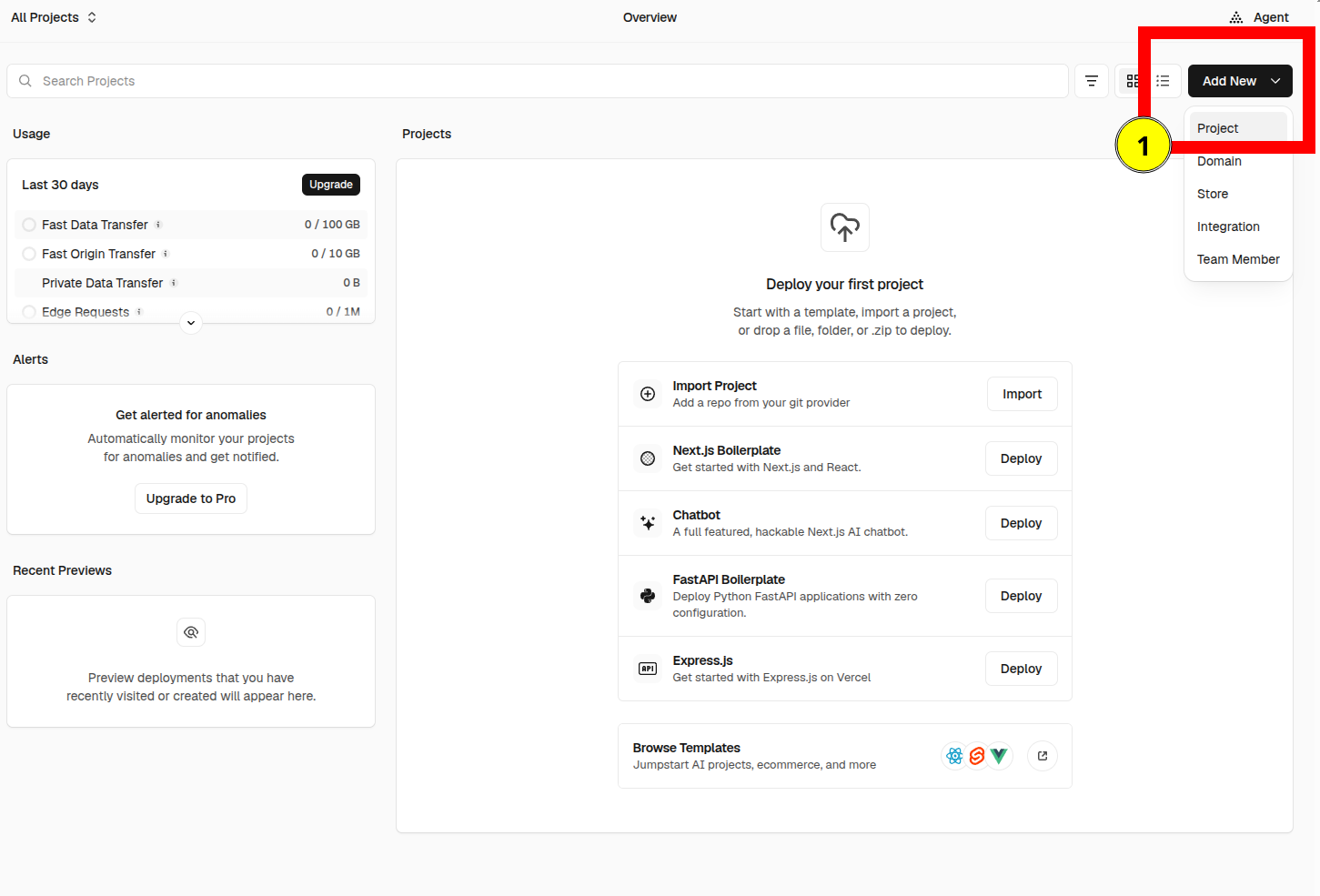Open the project filter options icon
The width and height of the screenshot is (1320, 896).
[x=1092, y=81]
